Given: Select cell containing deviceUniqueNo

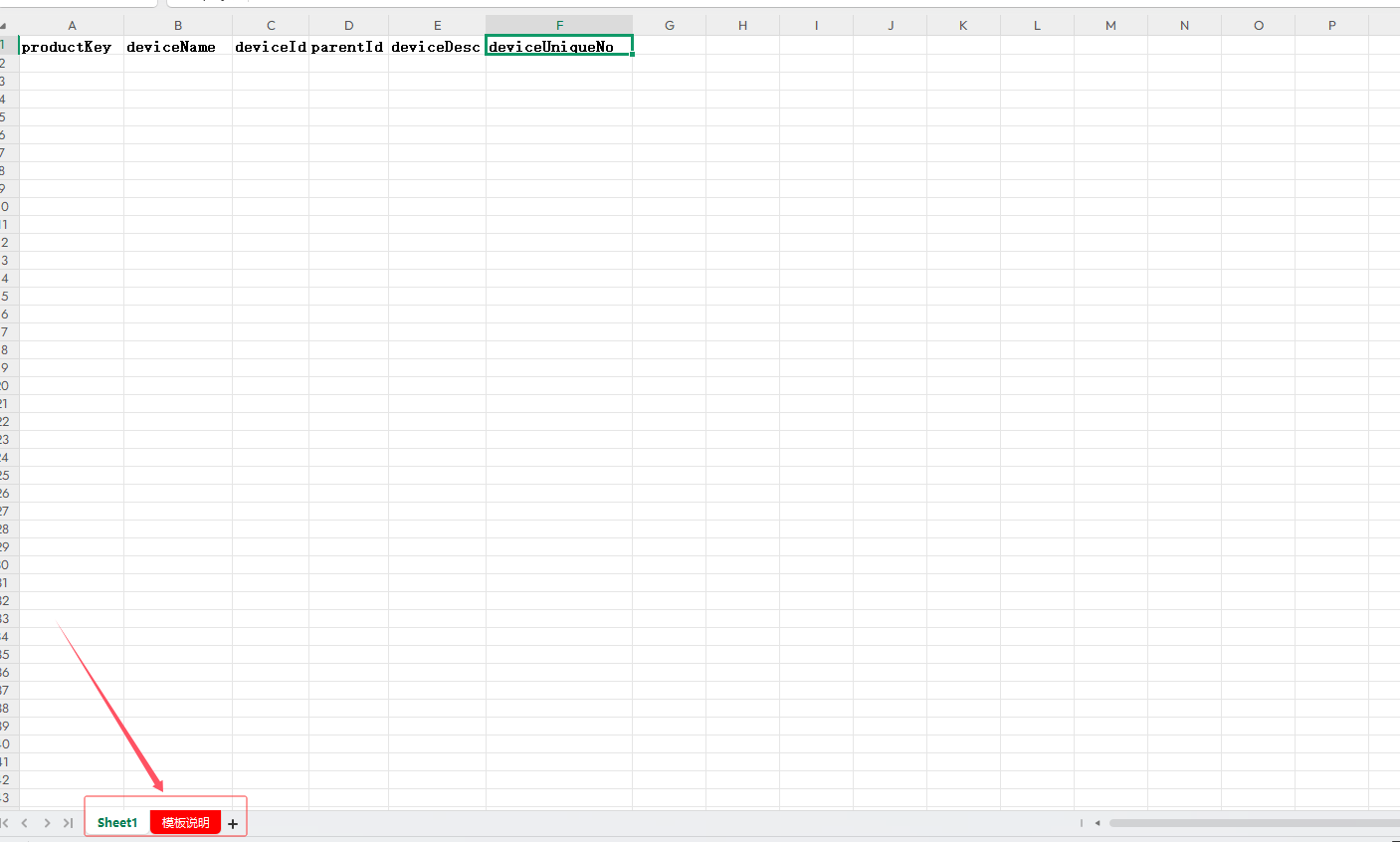Looking at the screenshot, I should (559, 46).
